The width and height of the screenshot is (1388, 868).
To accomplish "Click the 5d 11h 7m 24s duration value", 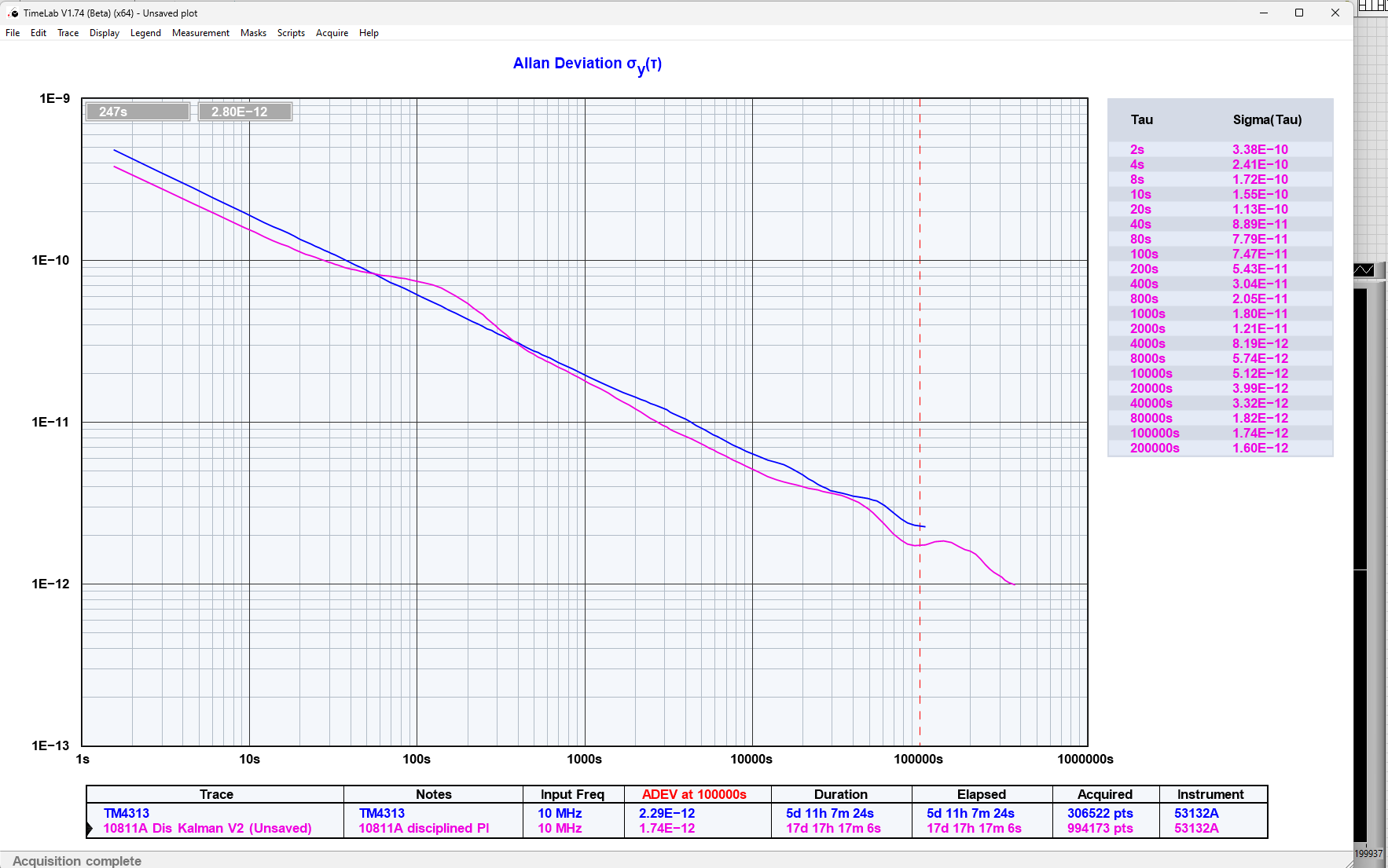I will tap(830, 813).
